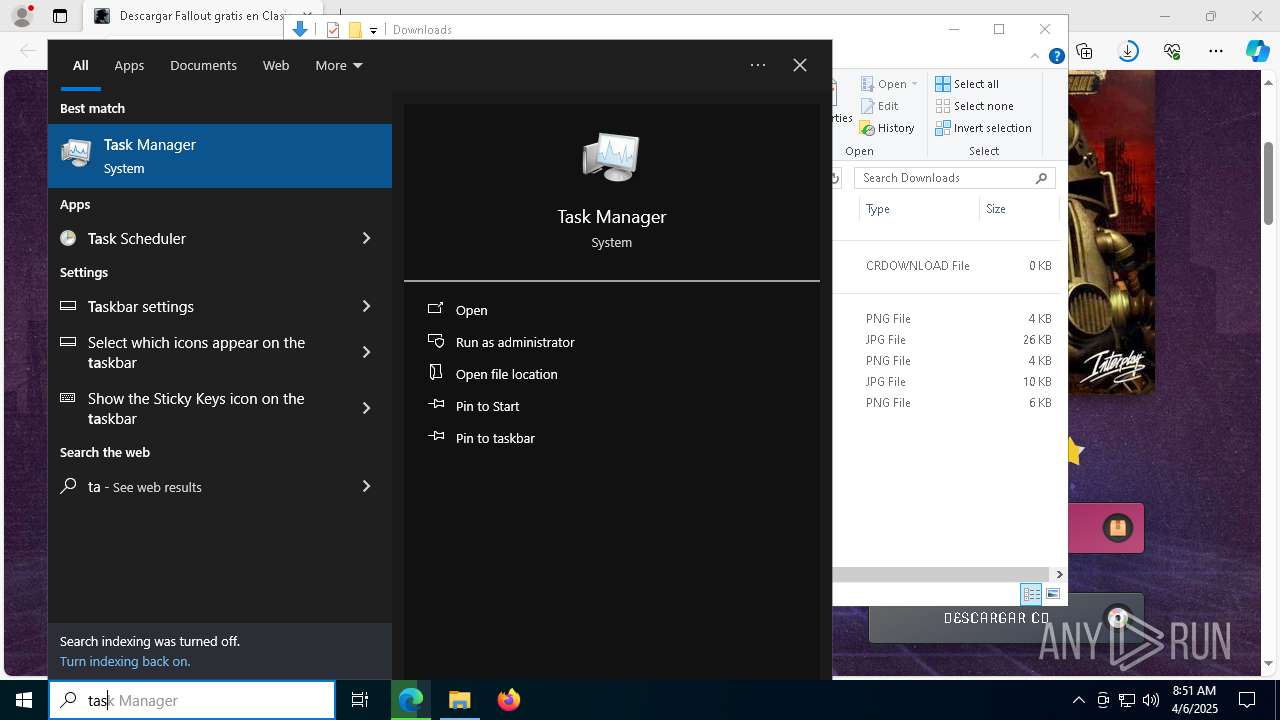Open Edge Collections icon
This screenshot has height=720, width=1280.
tap(1084, 51)
